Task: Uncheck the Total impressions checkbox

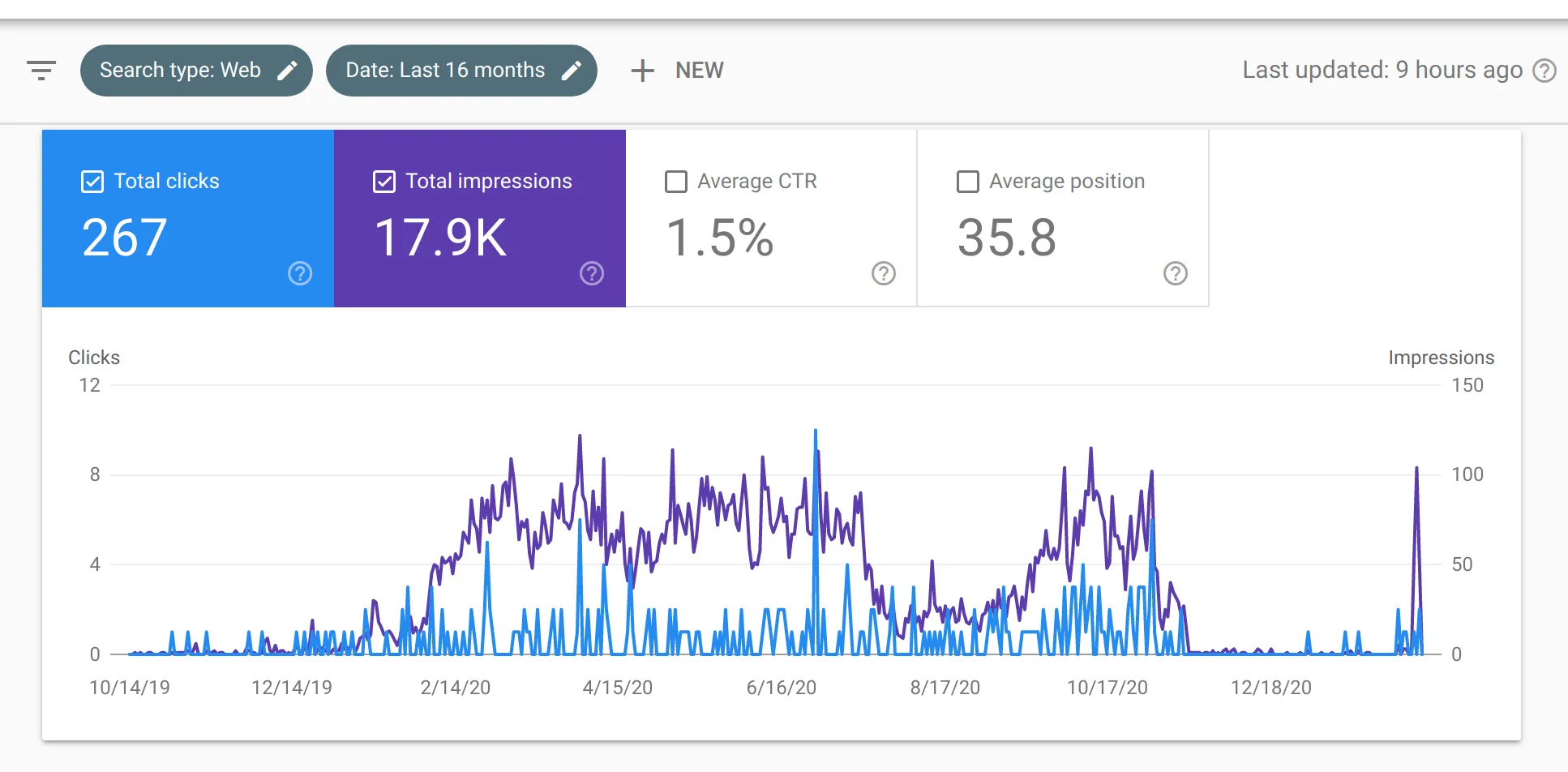Action: pyautogui.click(x=384, y=182)
